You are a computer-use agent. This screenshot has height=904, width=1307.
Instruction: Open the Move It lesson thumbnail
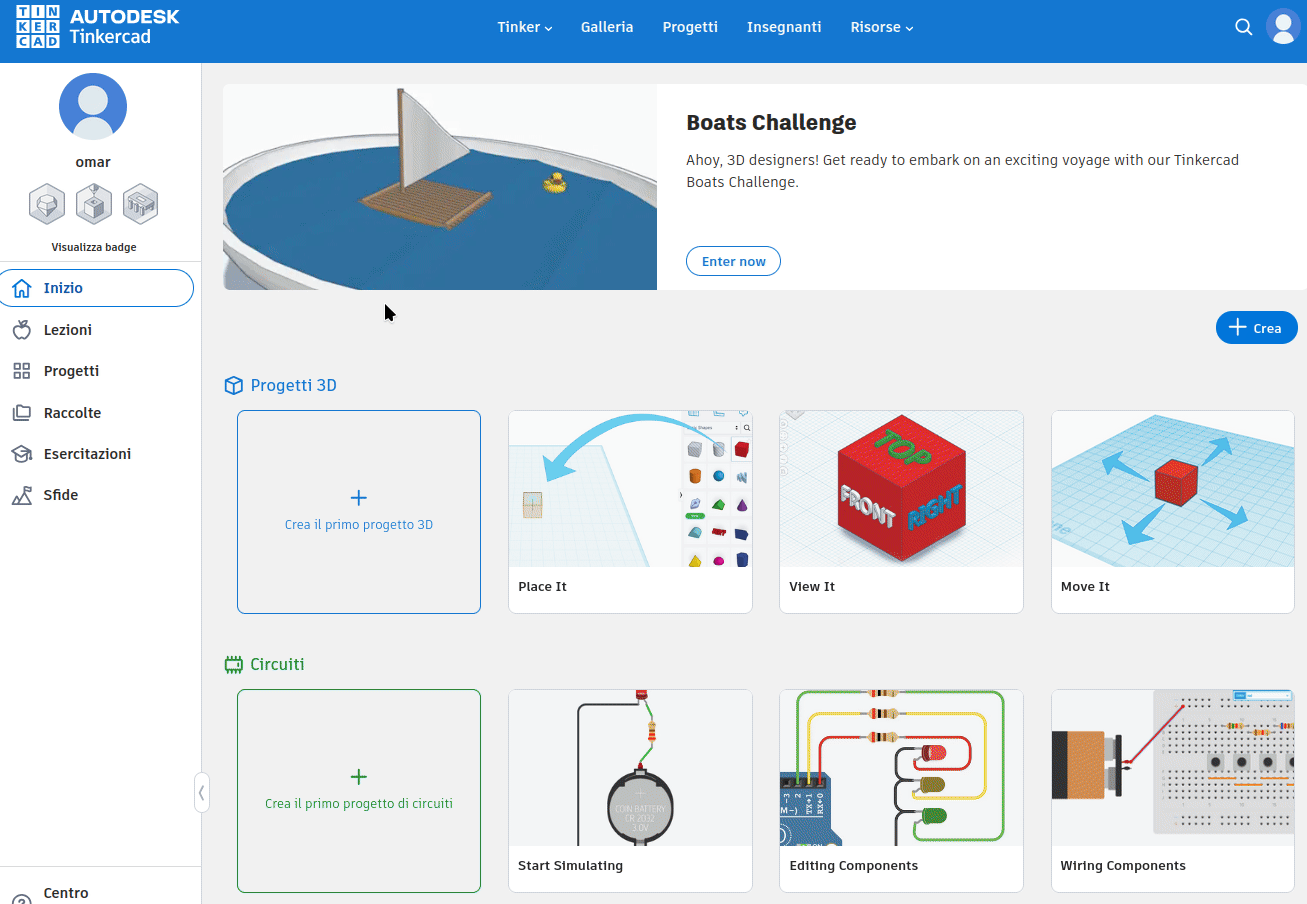click(x=1173, y=489)
